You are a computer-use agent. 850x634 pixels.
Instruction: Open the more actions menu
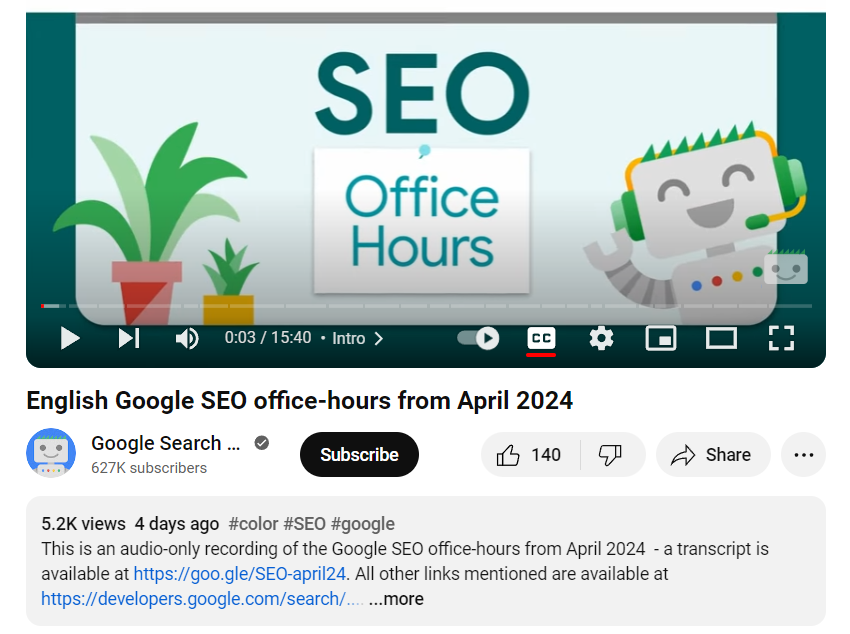click(803, 455)
